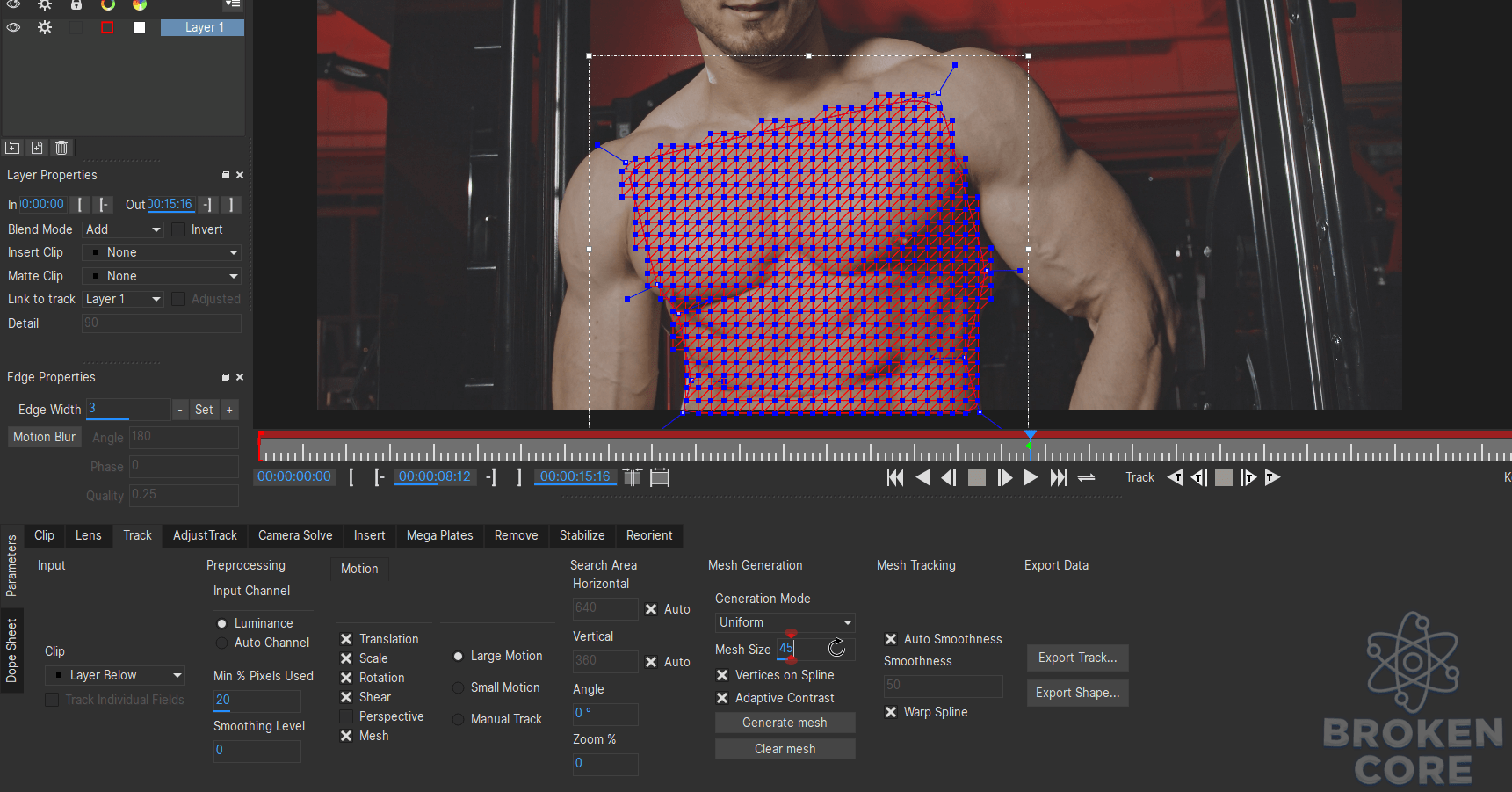Jump to the last frame

click(1059, 477)
